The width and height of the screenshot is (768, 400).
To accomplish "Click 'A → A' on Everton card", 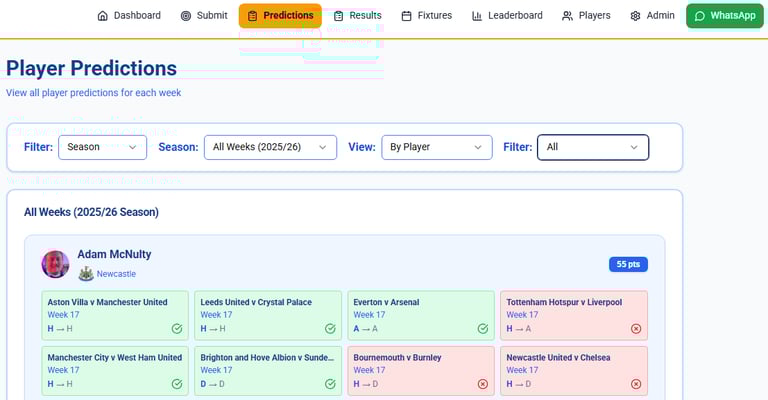I will click(x=365, y=329).
